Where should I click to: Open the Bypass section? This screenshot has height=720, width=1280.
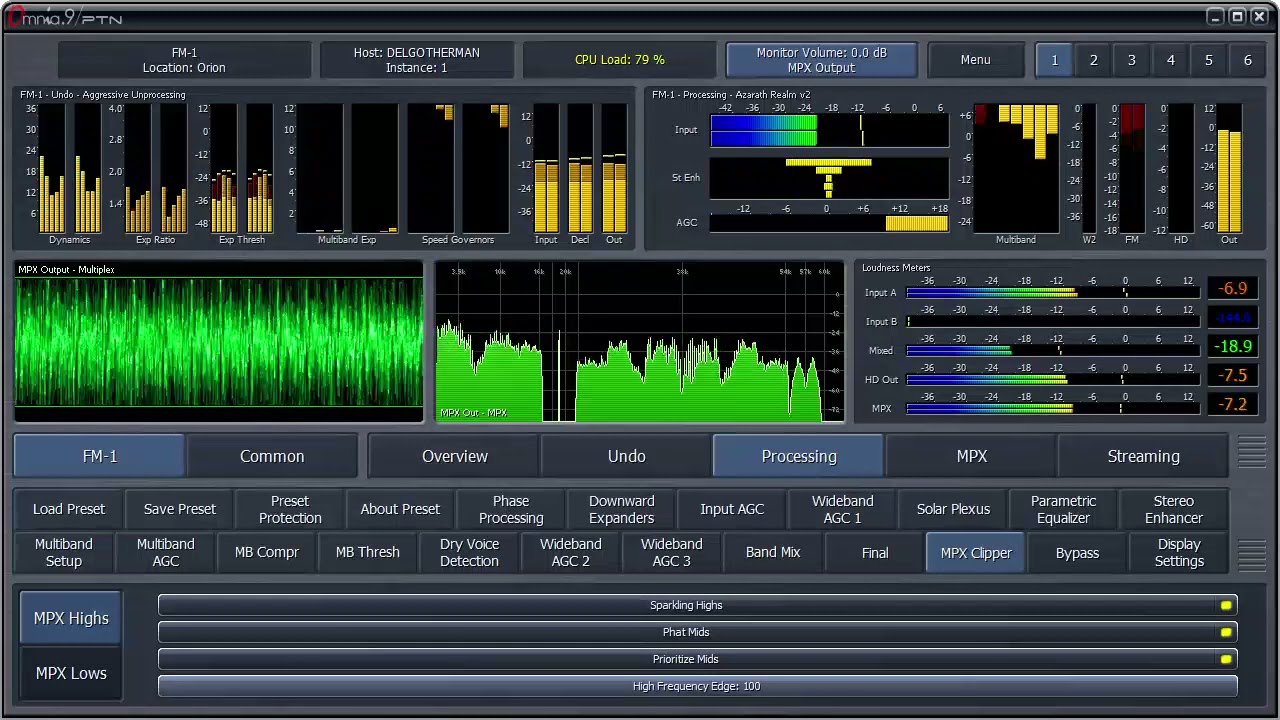1077,552
